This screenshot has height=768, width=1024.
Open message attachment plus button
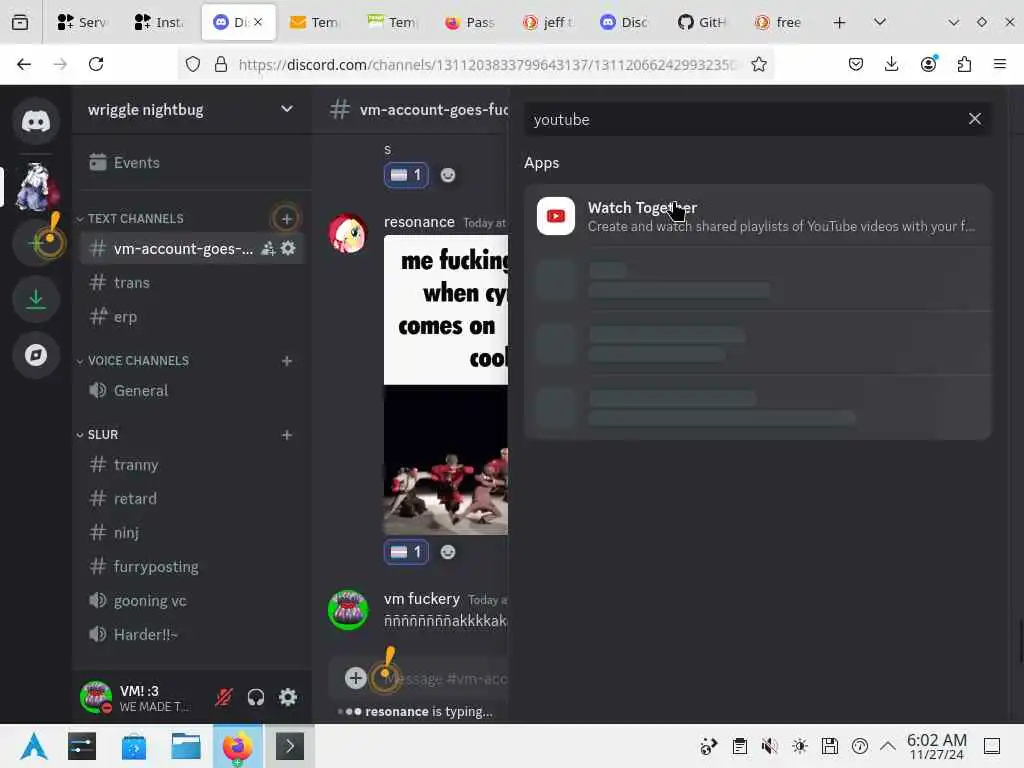355,679
